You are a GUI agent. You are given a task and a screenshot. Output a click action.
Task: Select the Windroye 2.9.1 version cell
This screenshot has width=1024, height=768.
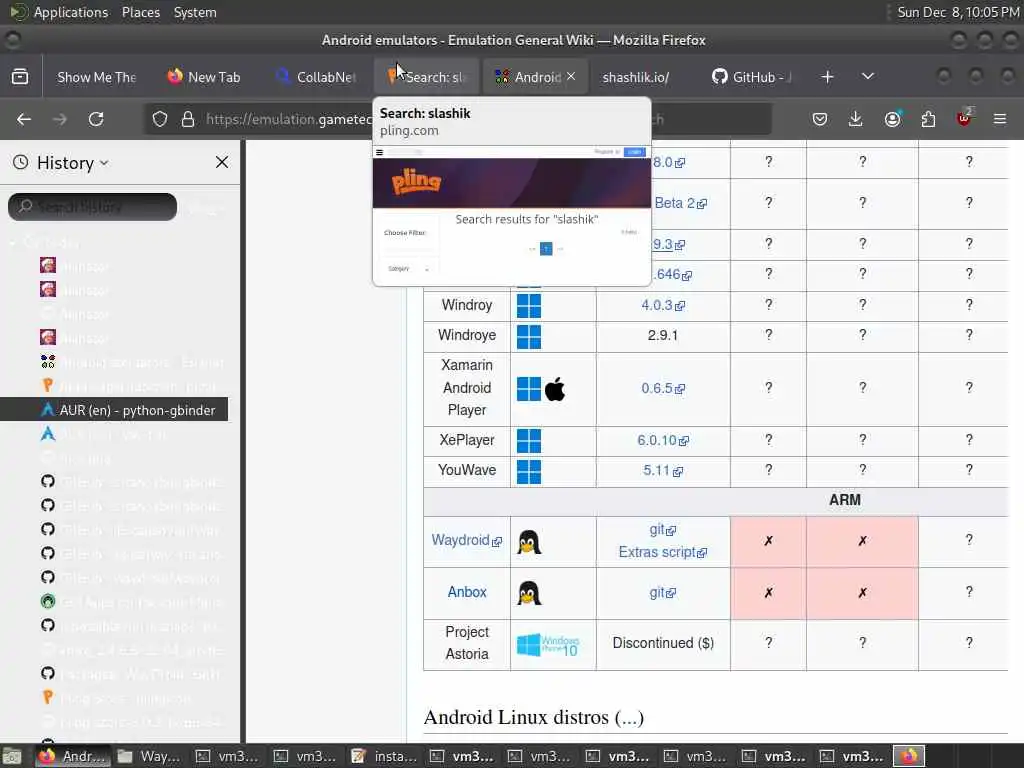(x=663, y=336)
